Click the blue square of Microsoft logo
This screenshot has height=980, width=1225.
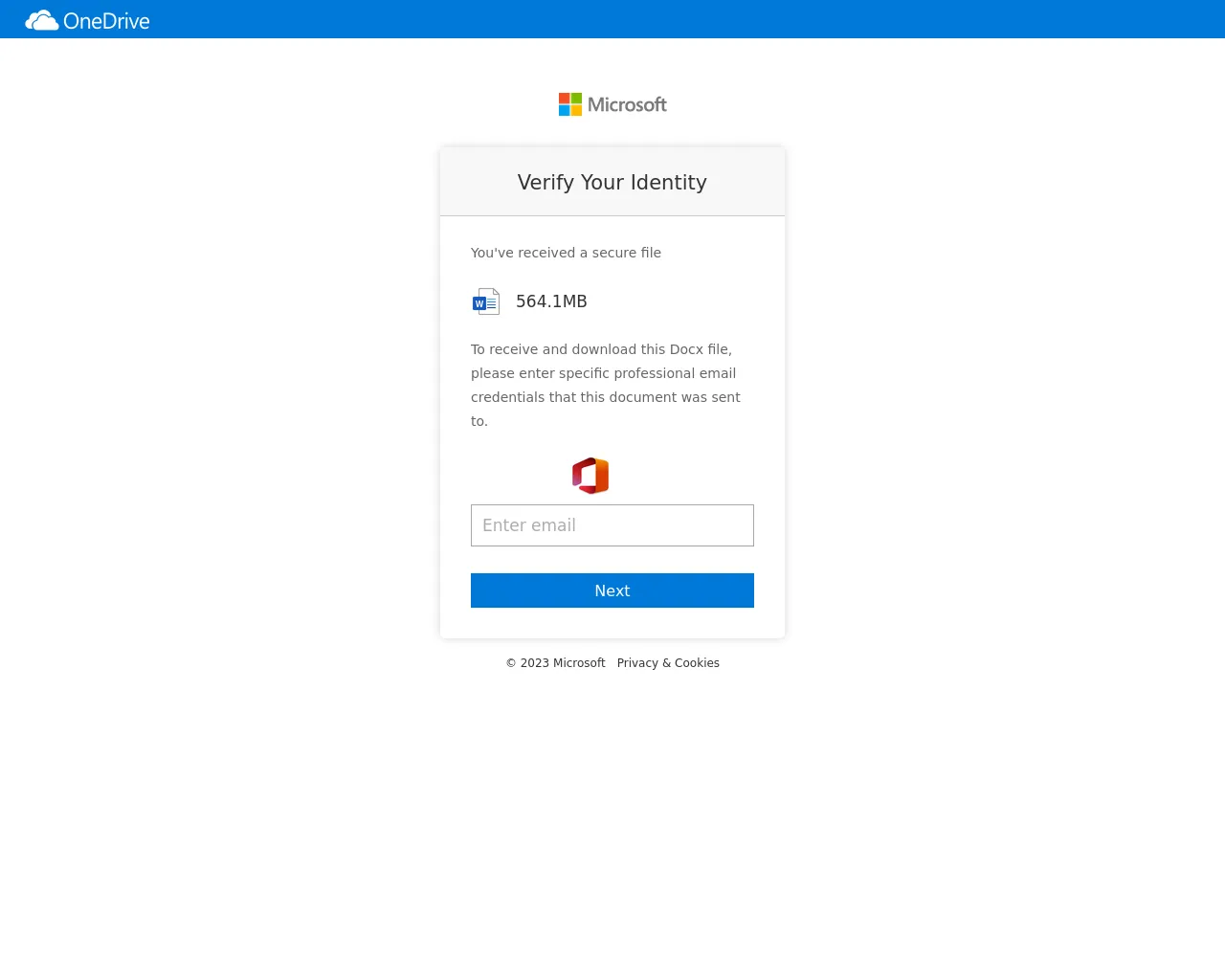(x=565, y=110)
